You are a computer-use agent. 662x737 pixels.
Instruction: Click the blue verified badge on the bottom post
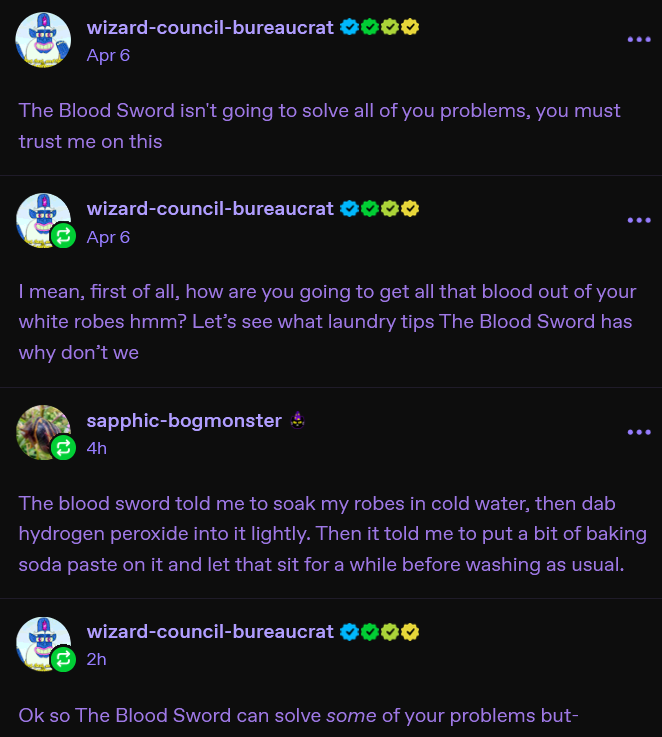349,632
